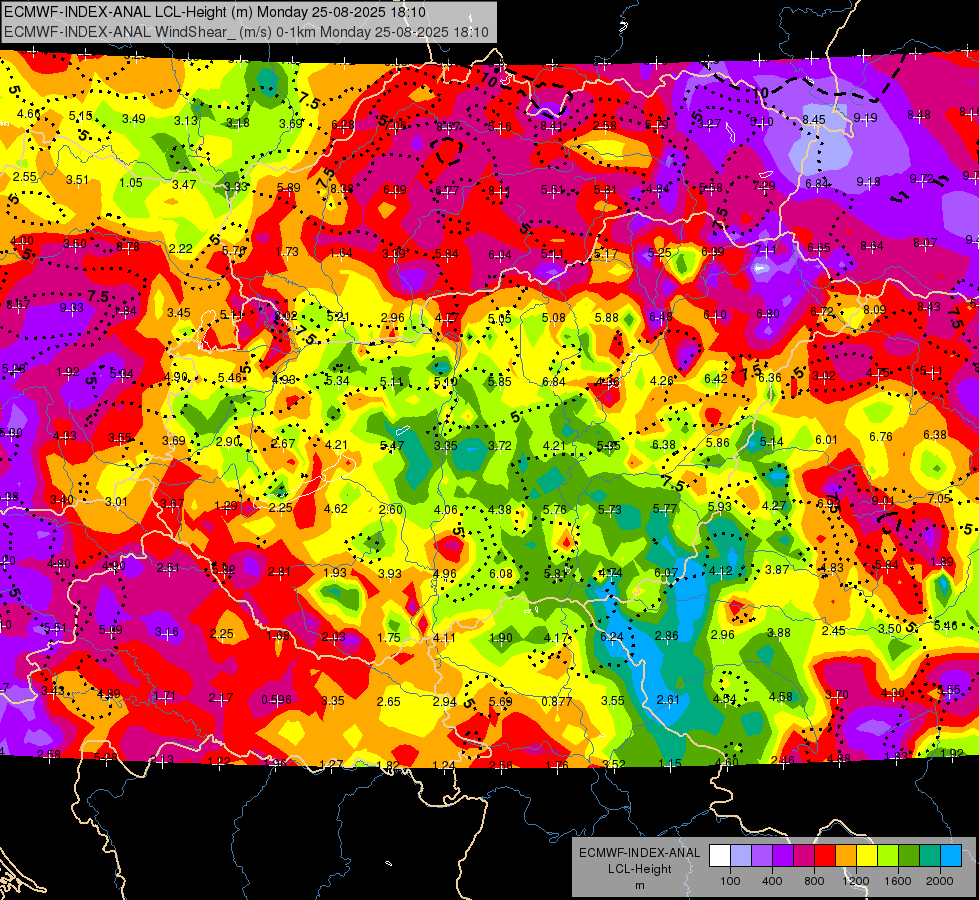Image resolution: width=979 pixels, height=900 pixels.
Task: Click the grid value 7.05
Action: pyautogui.click(x=939, y=498)
